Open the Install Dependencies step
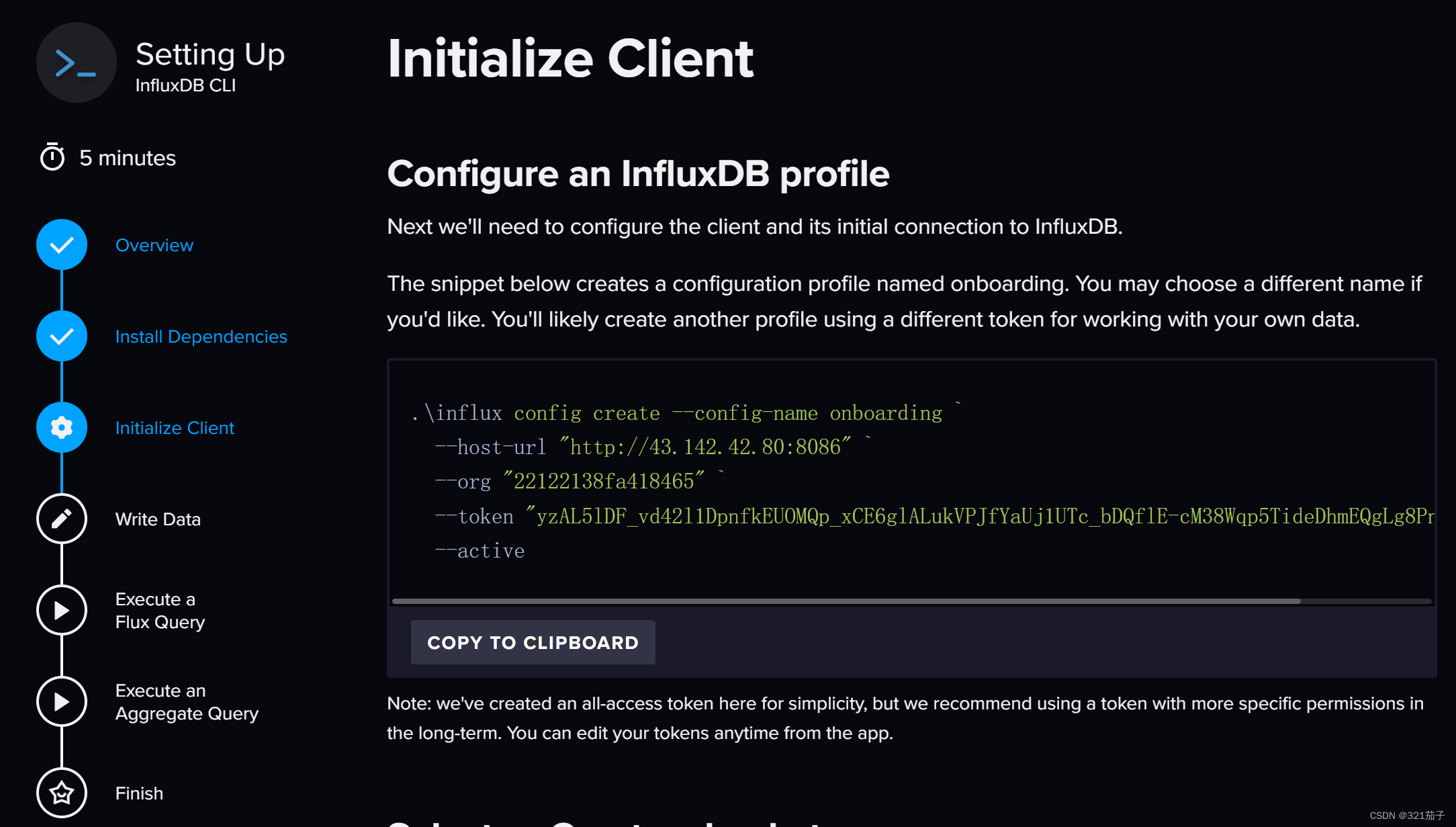 click(x=201, y=336)
